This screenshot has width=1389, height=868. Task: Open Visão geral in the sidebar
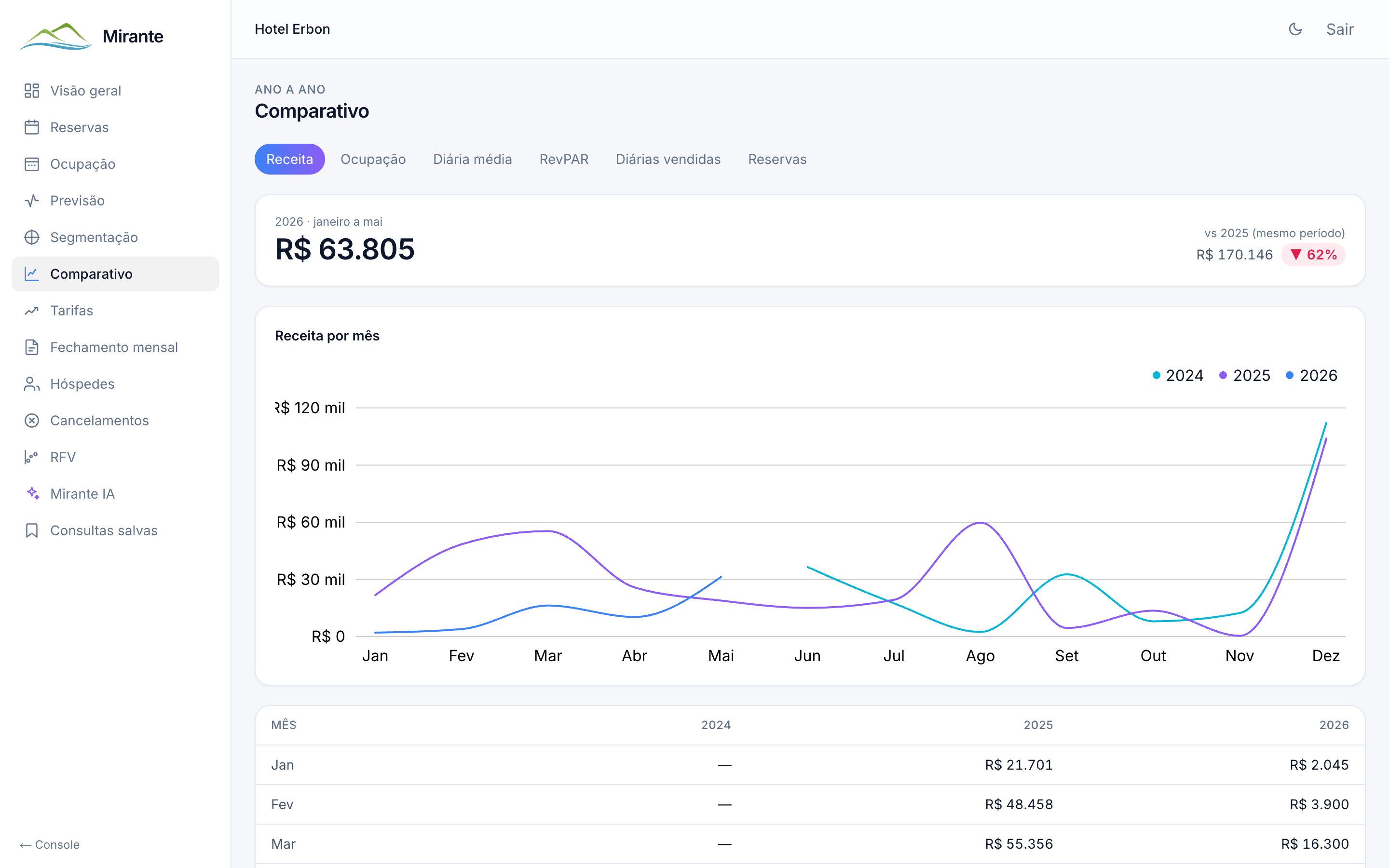115,91
